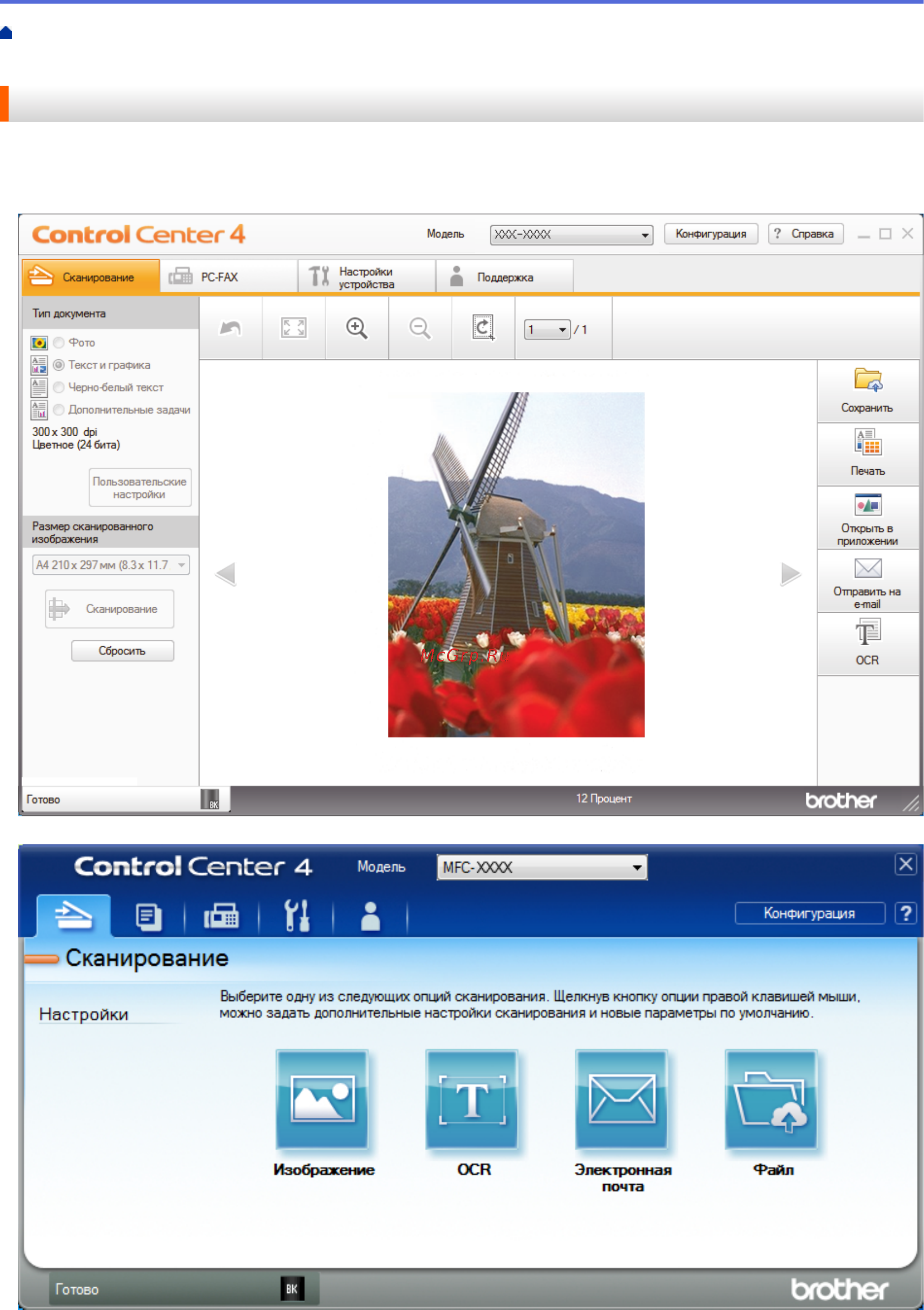The image size is (924, 1310).
Task: Fit the scanned image to window
Action: pos(293,327)
